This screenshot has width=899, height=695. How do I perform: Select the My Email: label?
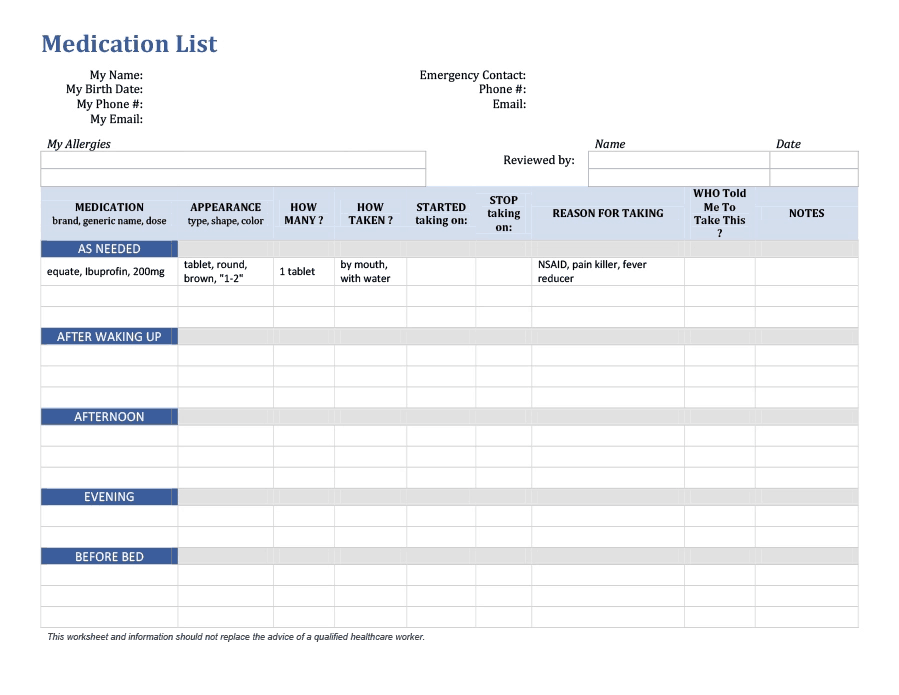coord(116,119)
